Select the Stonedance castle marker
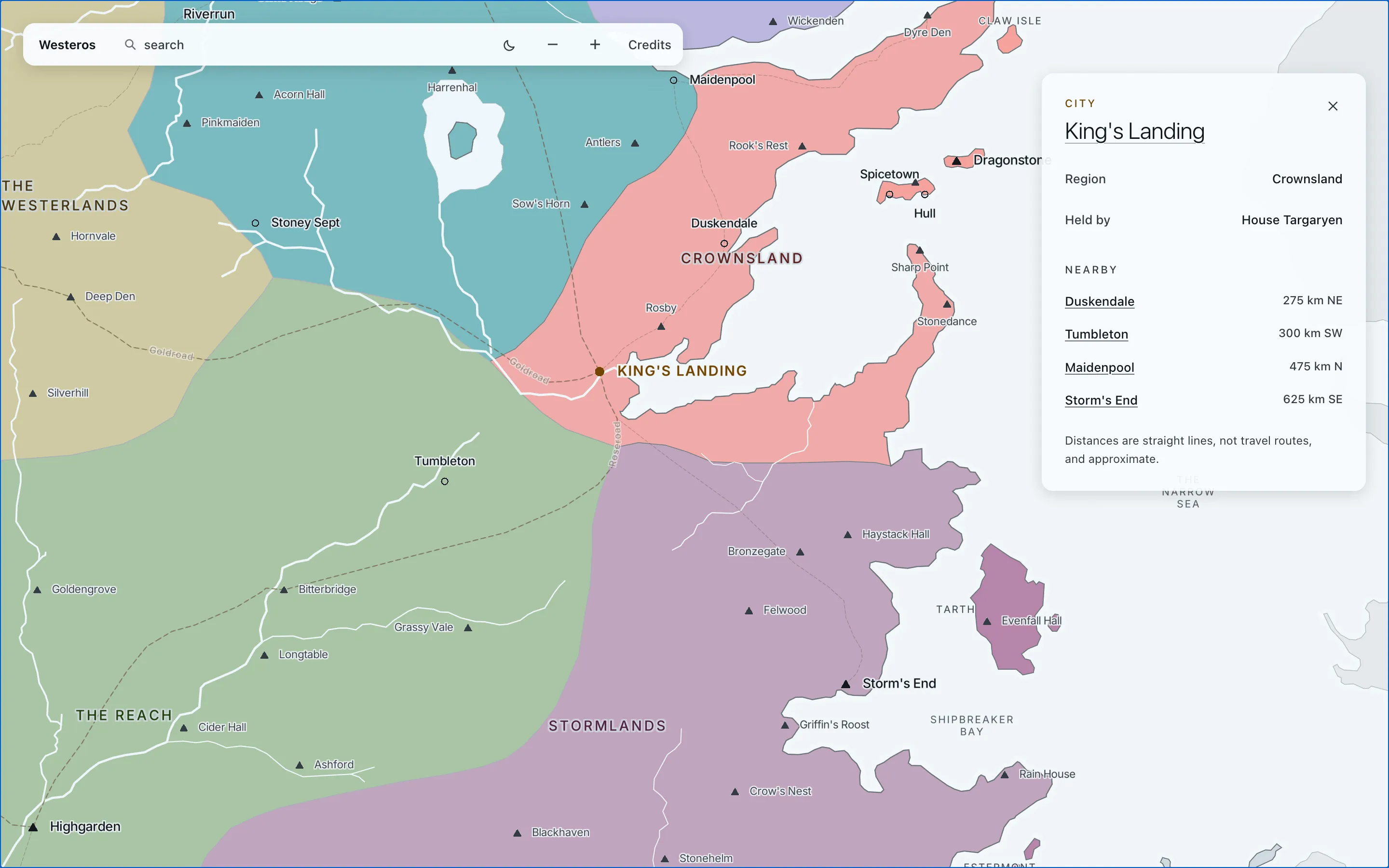1389x868 pixels. pyautogui.click(x=947, y=304)
